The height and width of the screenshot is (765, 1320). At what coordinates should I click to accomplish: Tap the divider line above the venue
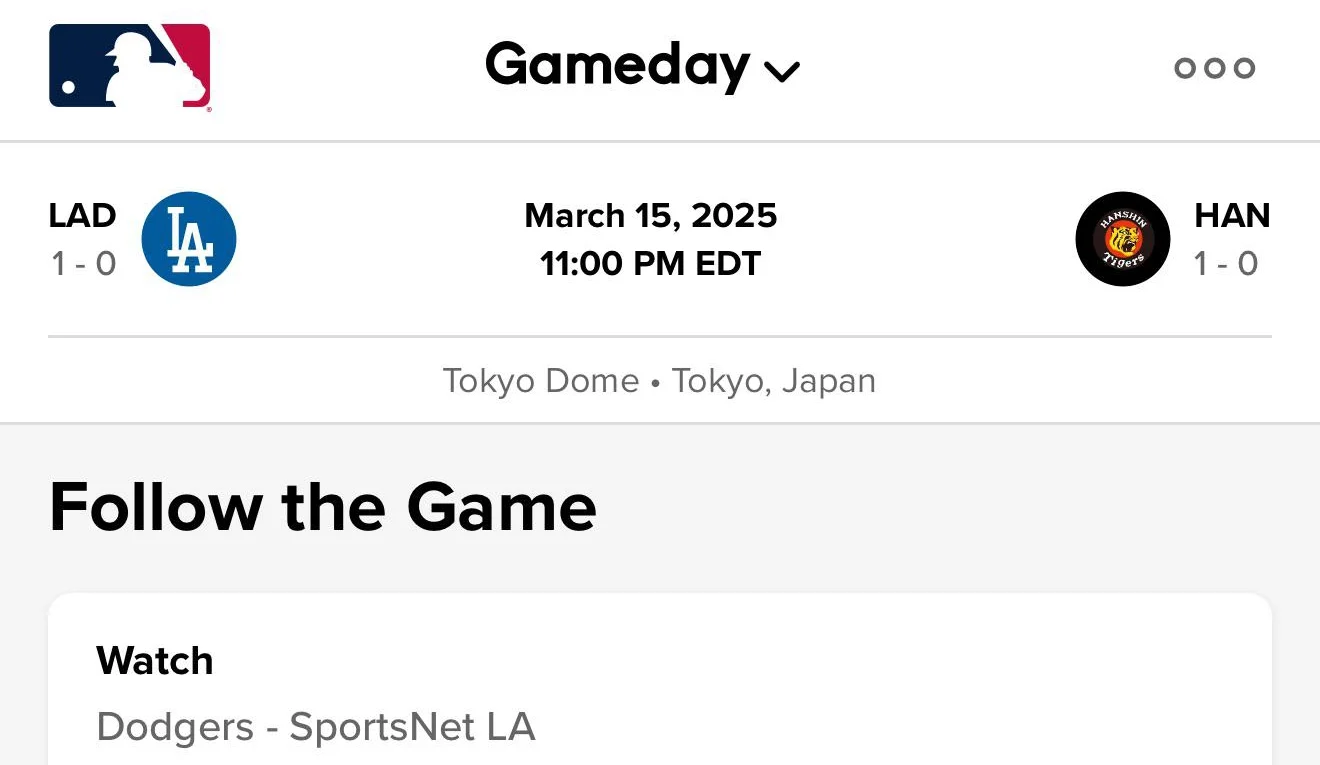click(x=660, y=337)
